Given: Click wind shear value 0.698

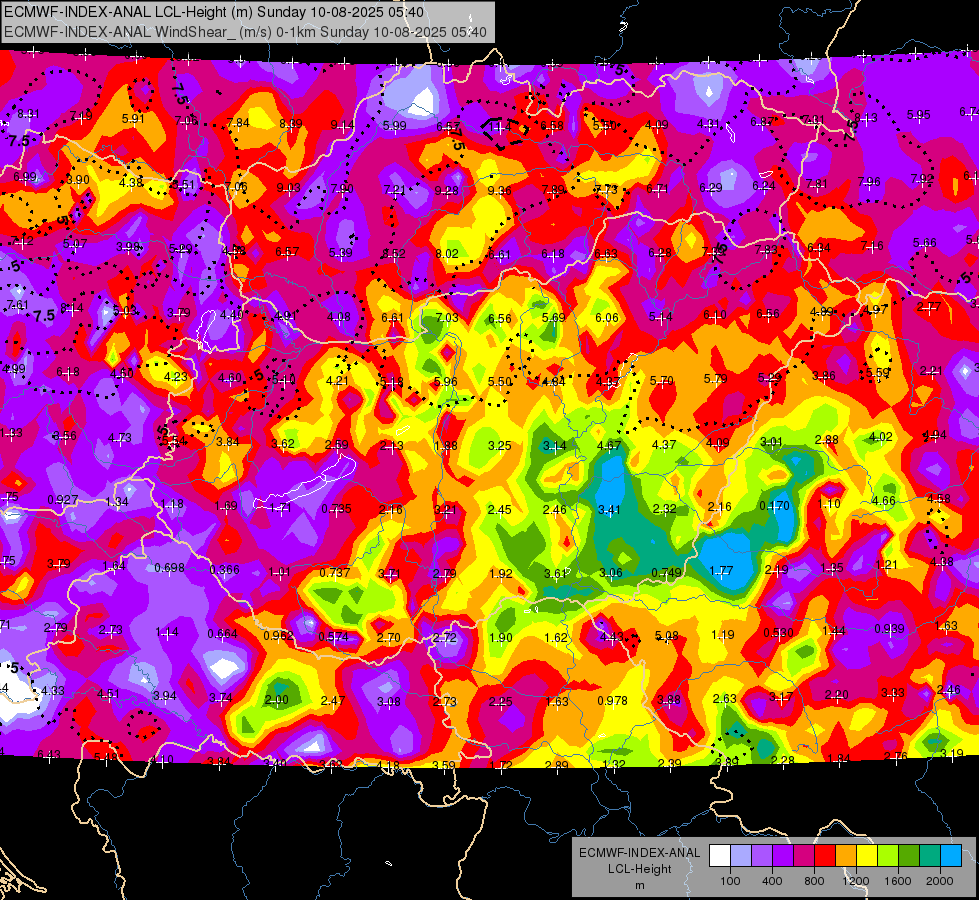Looking at the screenshot, I should click(169, 568).
